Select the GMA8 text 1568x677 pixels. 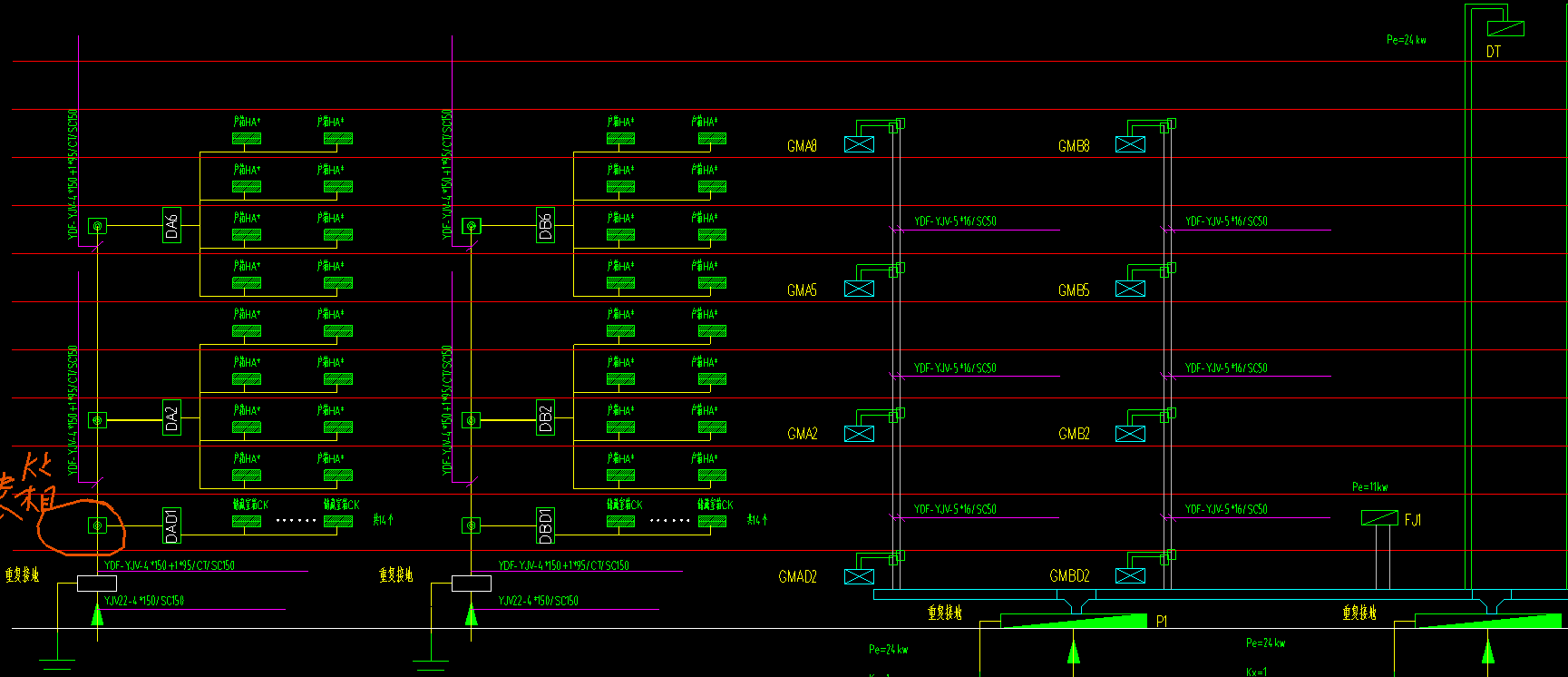click(x=802, y=146)
